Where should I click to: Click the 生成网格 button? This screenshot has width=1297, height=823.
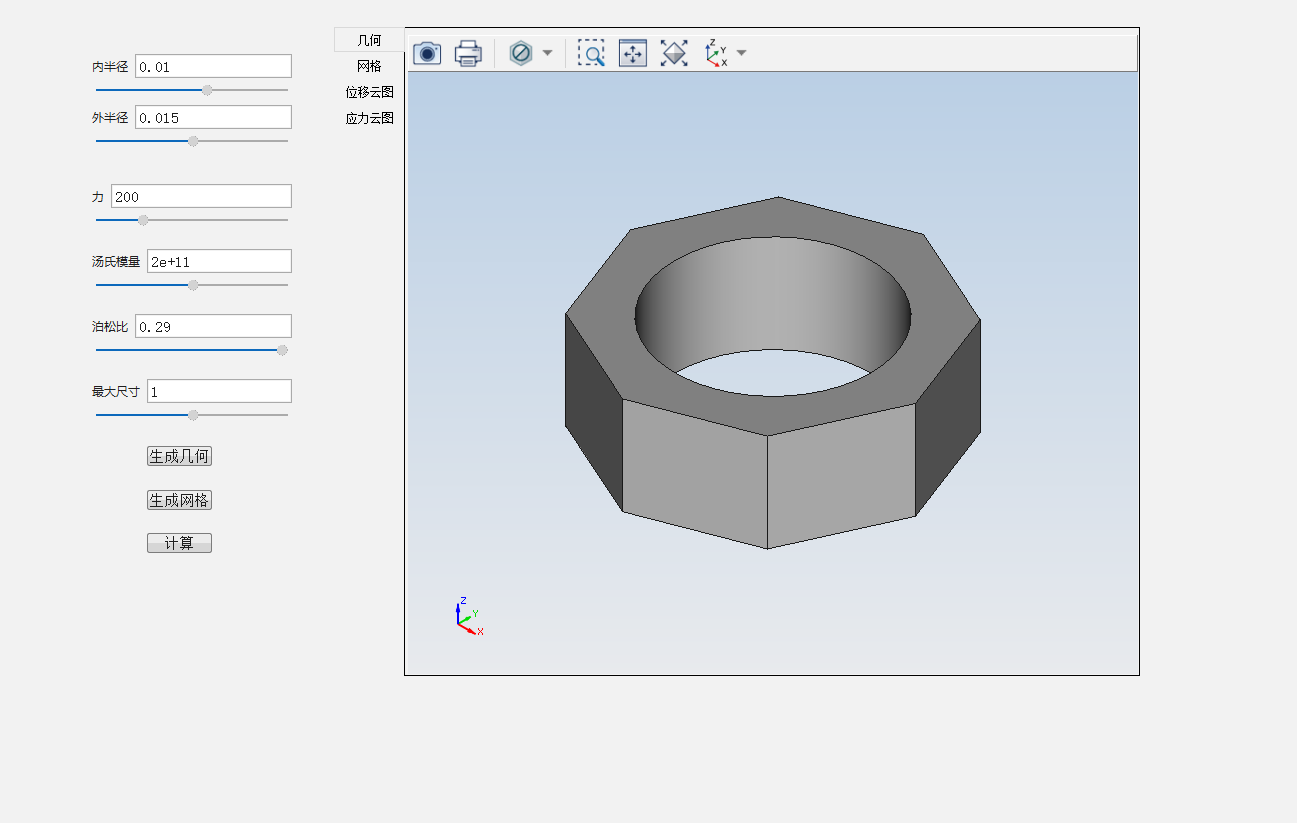coord(179,500)
